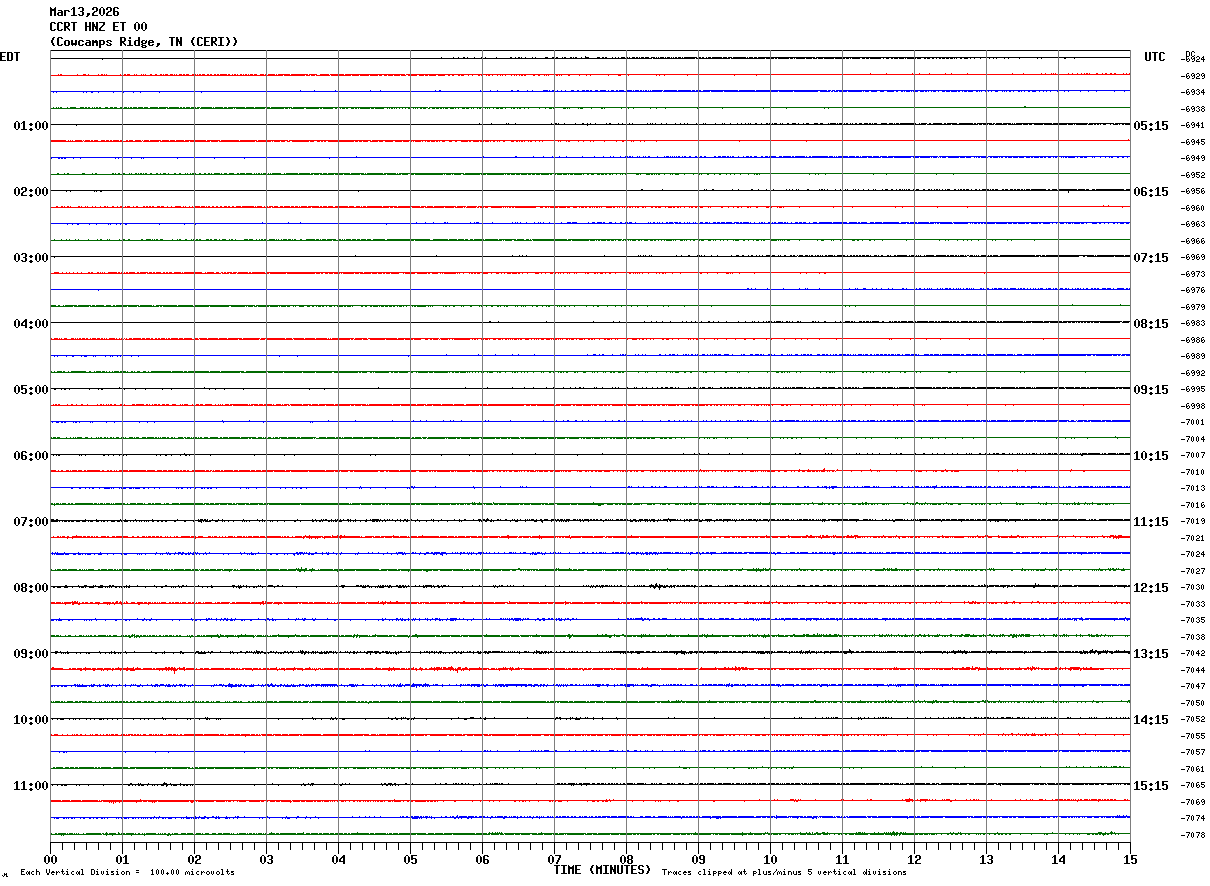Click the DC offset value -6998
Screen dimensions: 1210x886
tap(1193, 406)
